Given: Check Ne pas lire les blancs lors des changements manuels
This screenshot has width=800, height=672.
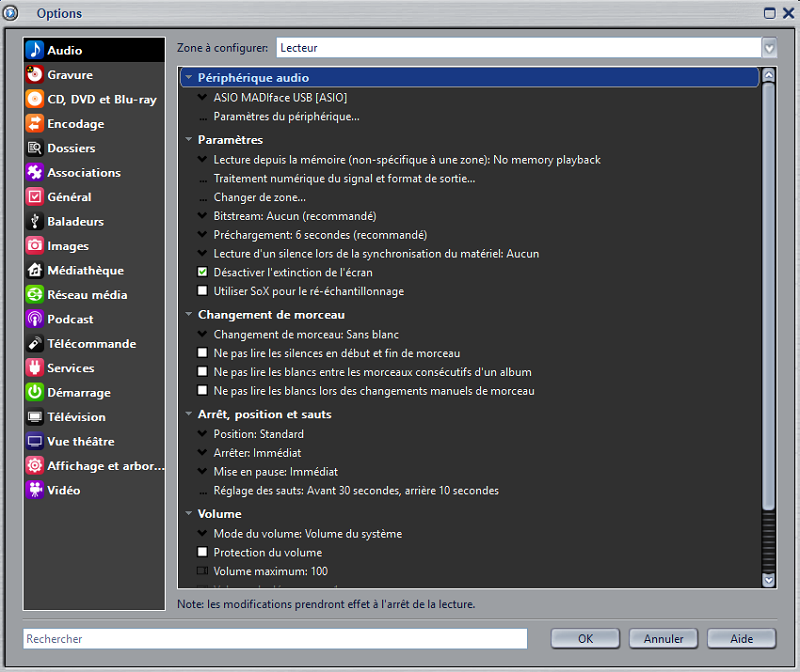Looking at the screenshot, I should (x=203, y=390).
